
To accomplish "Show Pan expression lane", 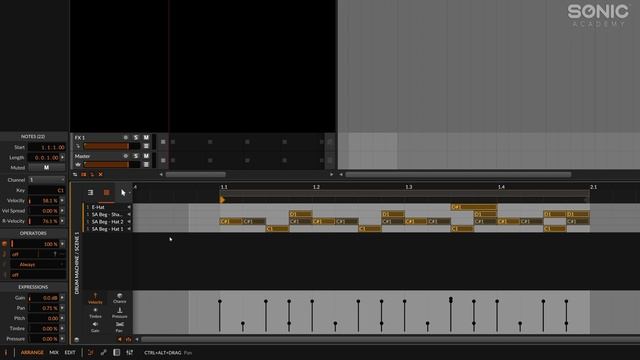I will (x=120, y=327).
